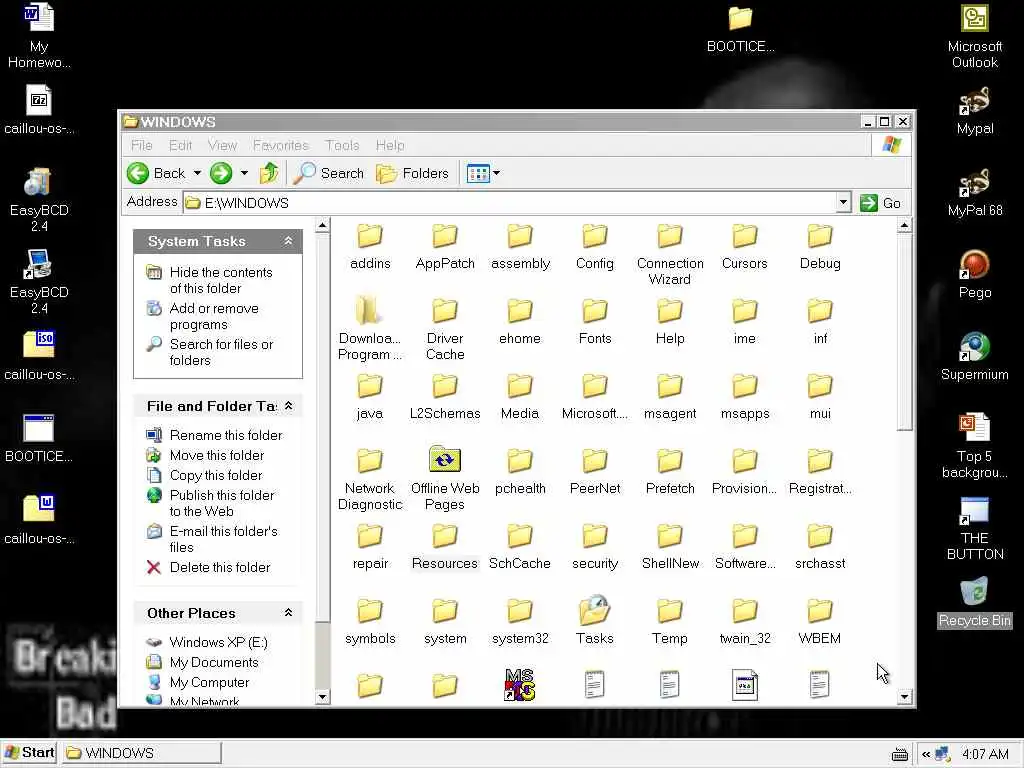Select the system32 folder

(x=520, y=620)
